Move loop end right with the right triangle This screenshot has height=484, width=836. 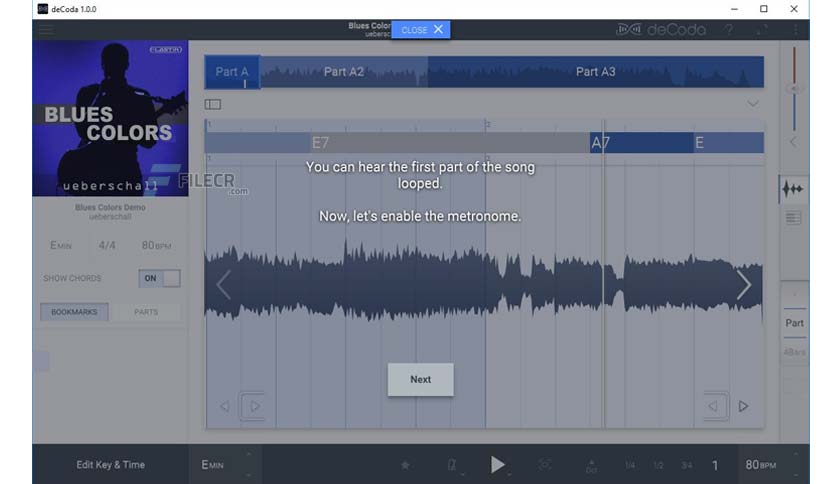(x=743, y=407)
